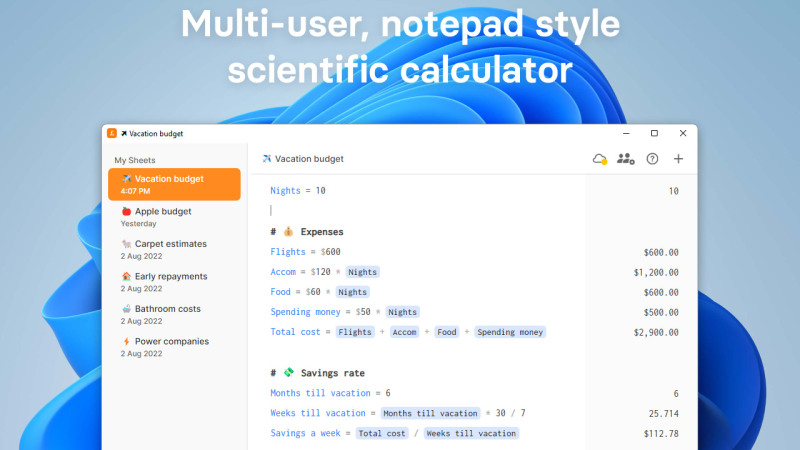Open the Carpet estimates sheet

pos(174,249)
